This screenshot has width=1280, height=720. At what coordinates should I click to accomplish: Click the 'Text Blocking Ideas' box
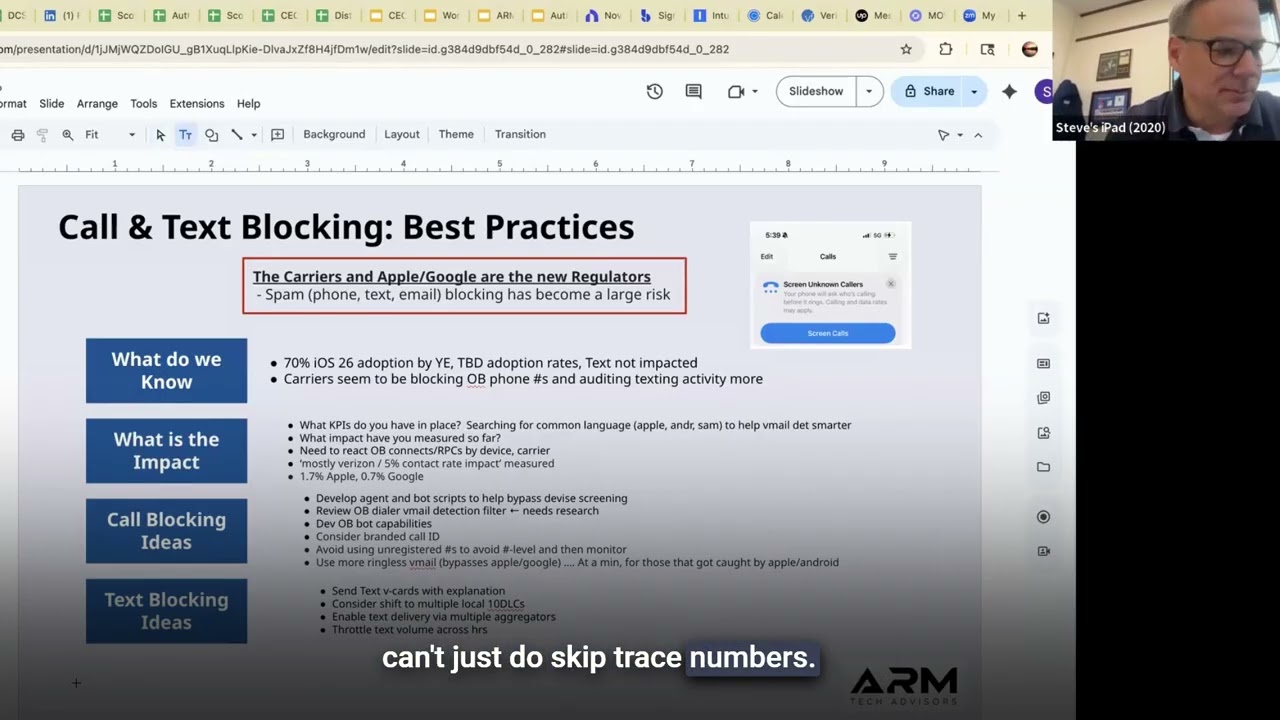[x=166, y=611]
